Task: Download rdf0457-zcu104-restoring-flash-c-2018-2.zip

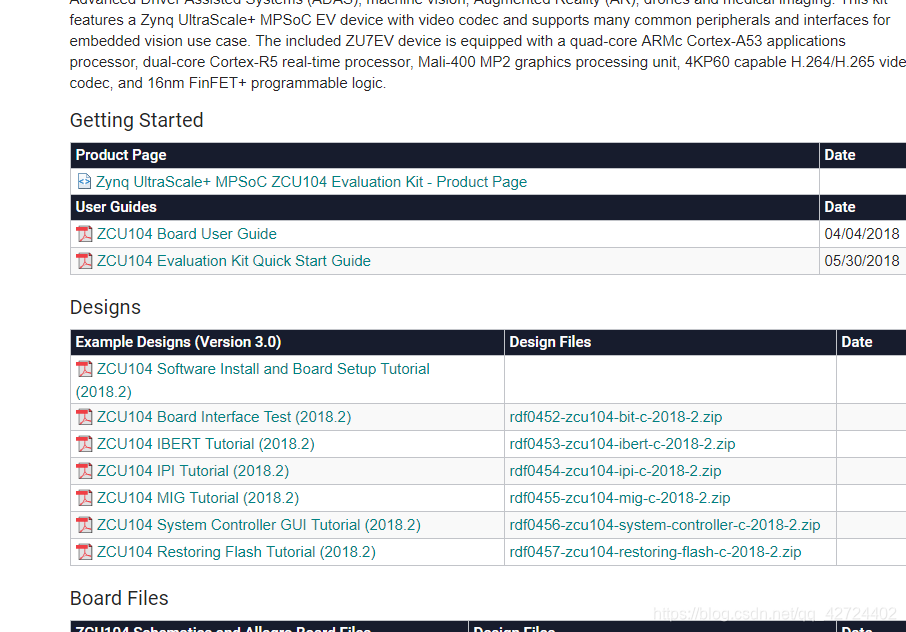Action: 655,552
